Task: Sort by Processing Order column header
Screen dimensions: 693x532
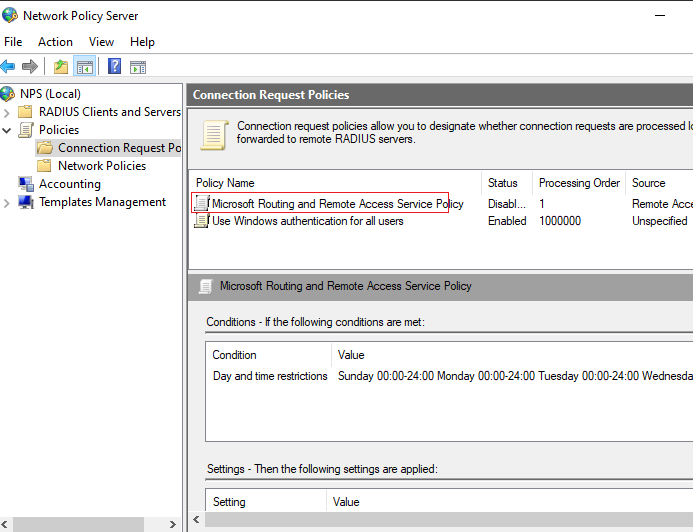Action: click(579, 183)
